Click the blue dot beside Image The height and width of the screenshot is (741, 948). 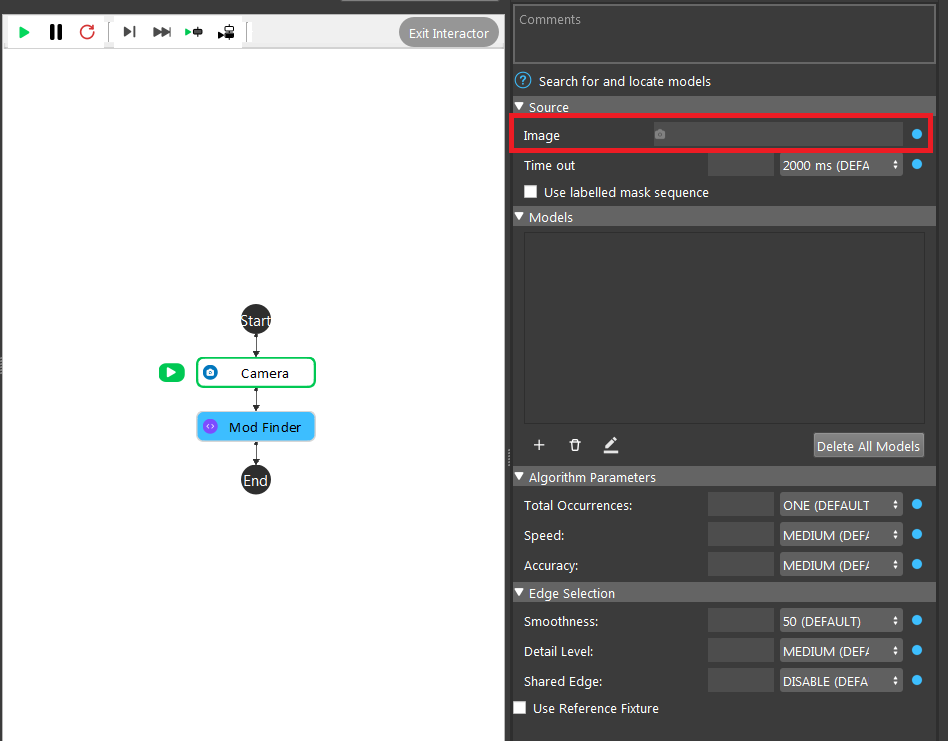[917, 134]
